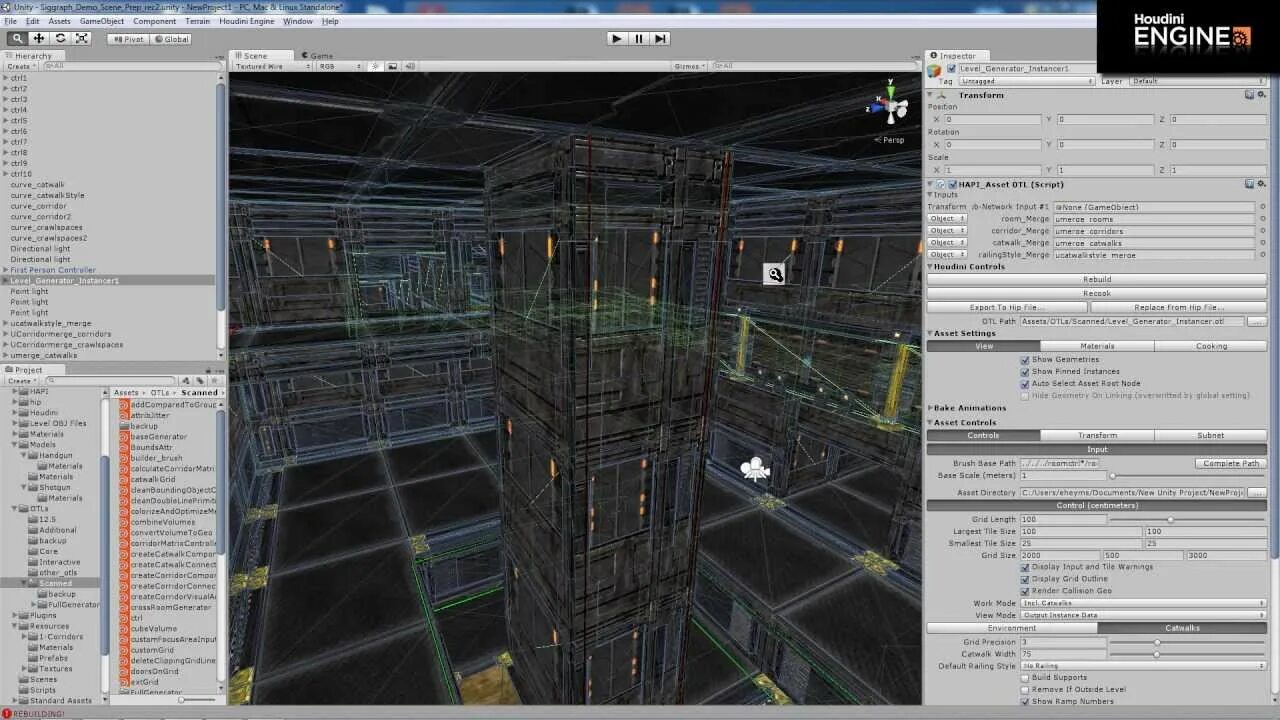Uncheck Display Grid Outline
The image size is (1280, 720).
click(x=1025, y=578)
